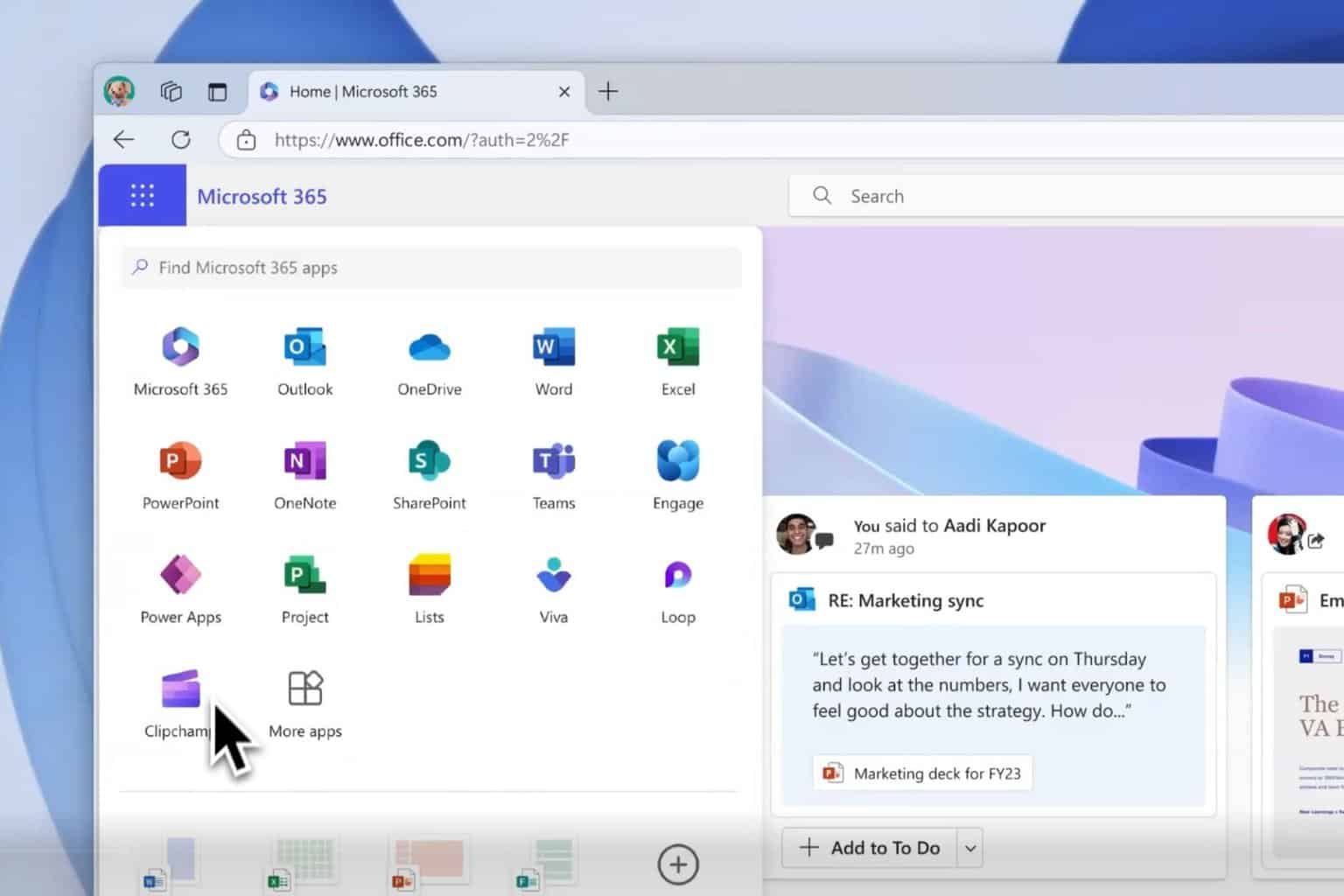The height and width of the screenshot is (896, 1344).
Task: Click the Microsoft 365 header title
Action: [x=262, y=196]
